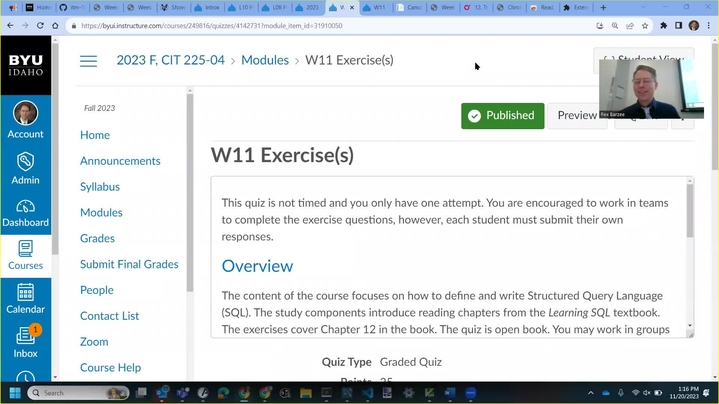
Task: Click the browser Forward arrow
Action: point(25,26)
